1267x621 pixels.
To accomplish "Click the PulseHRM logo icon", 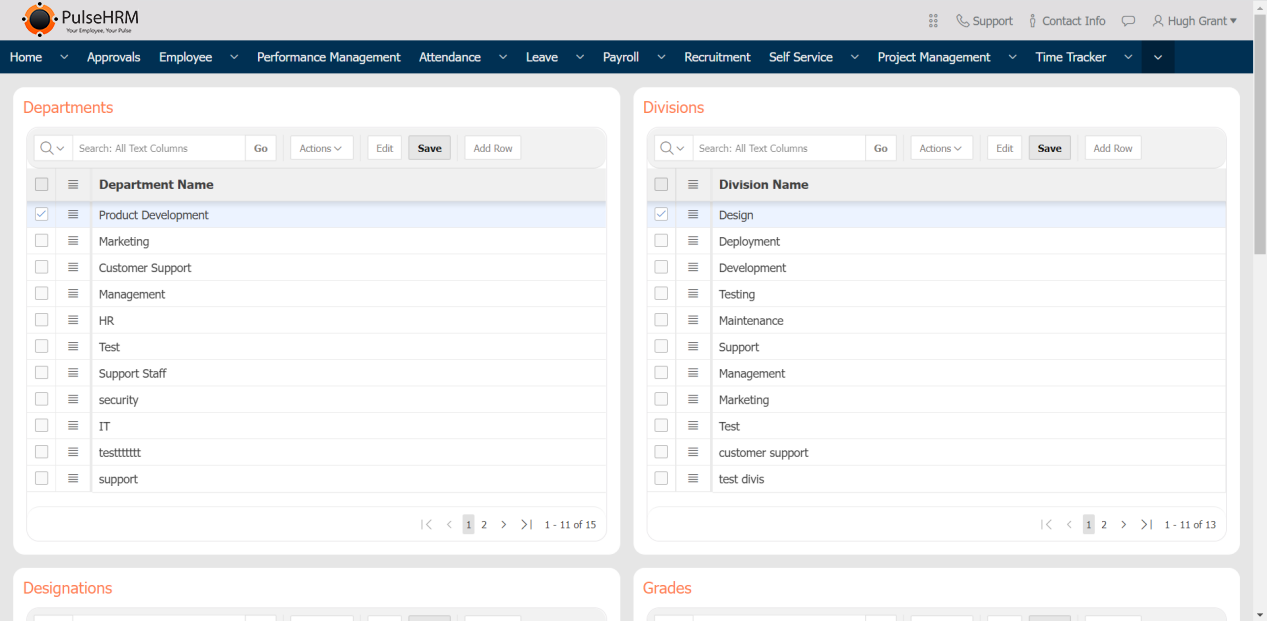I will tap(39, 20).
